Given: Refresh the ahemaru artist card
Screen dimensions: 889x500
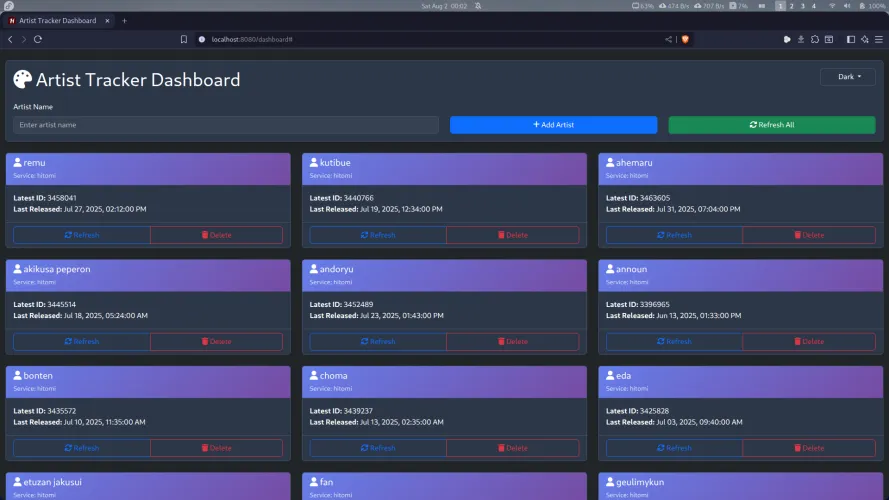Looking at the screenshot, I should pyautogui.click(x=674, y=235).
